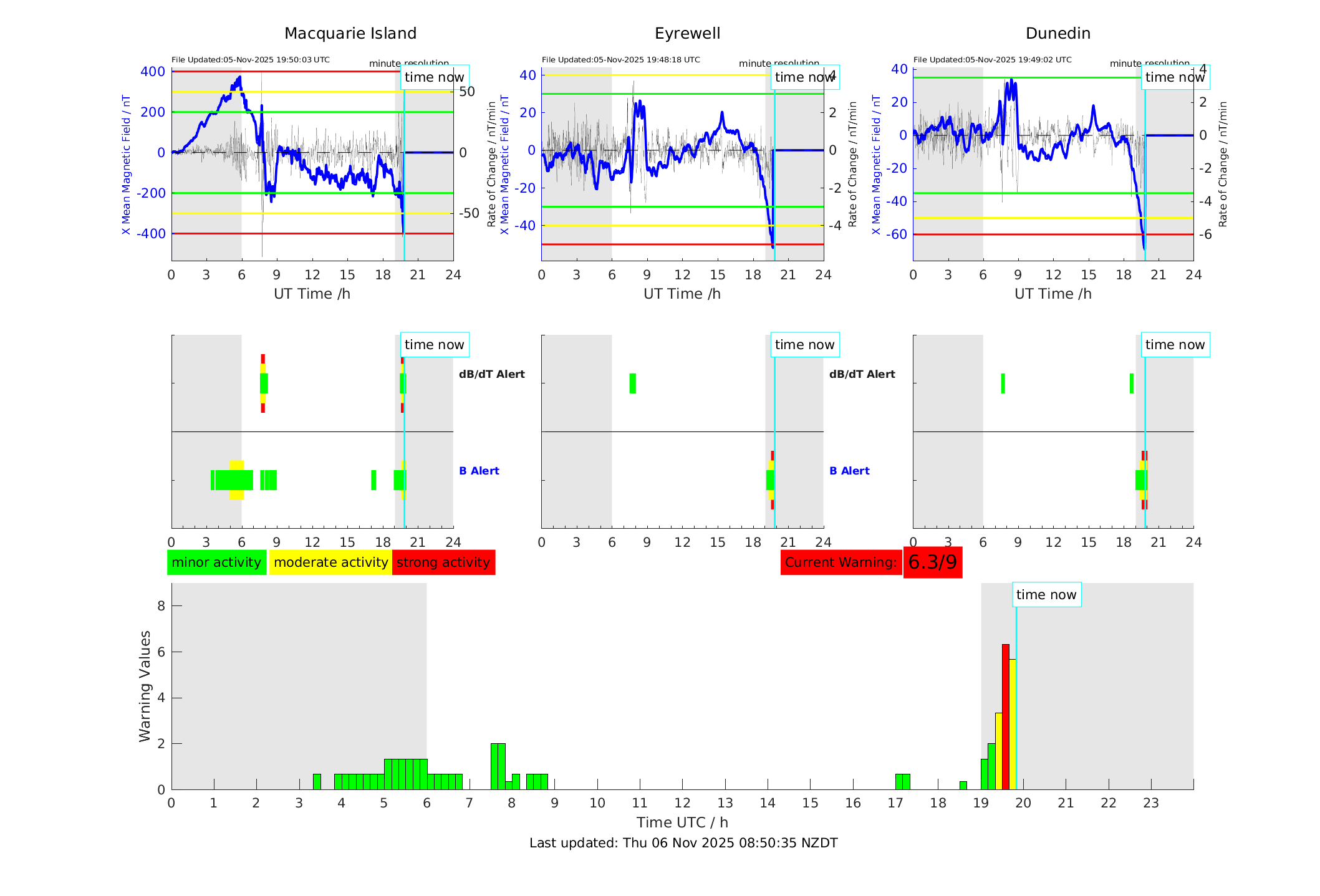
Task: Click the Current Warning label
Action: click(841, 562)
